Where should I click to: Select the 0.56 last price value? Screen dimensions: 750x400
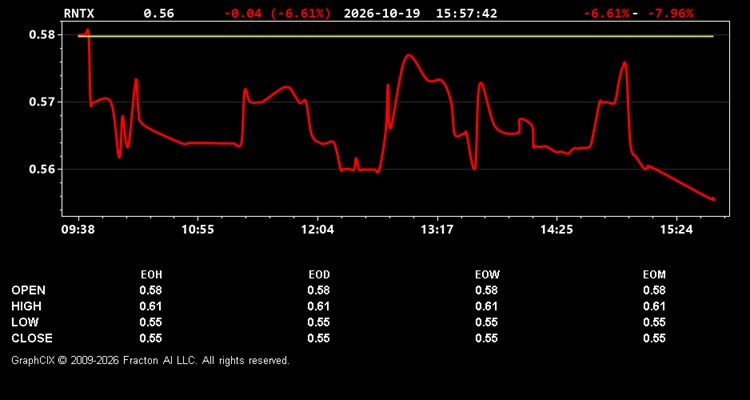[159, 13]
